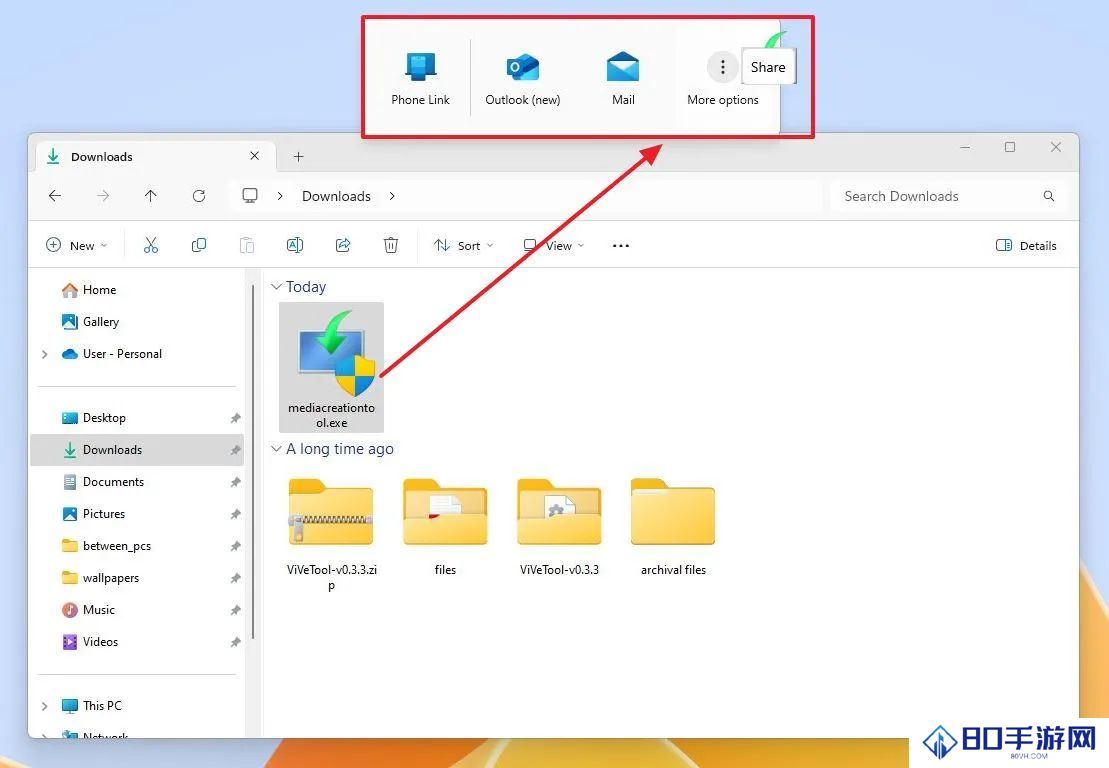Expand the This PC node

[45, 706]
